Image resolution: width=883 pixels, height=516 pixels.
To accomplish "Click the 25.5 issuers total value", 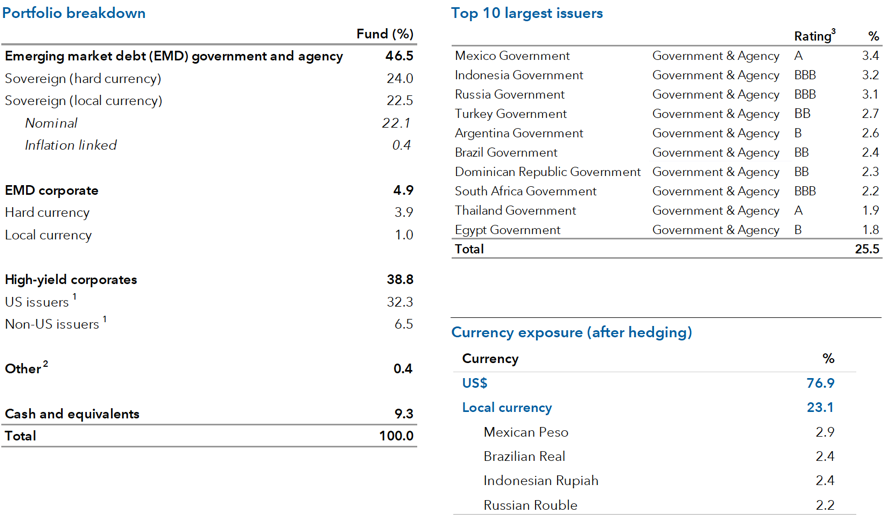I will (864, 249).
